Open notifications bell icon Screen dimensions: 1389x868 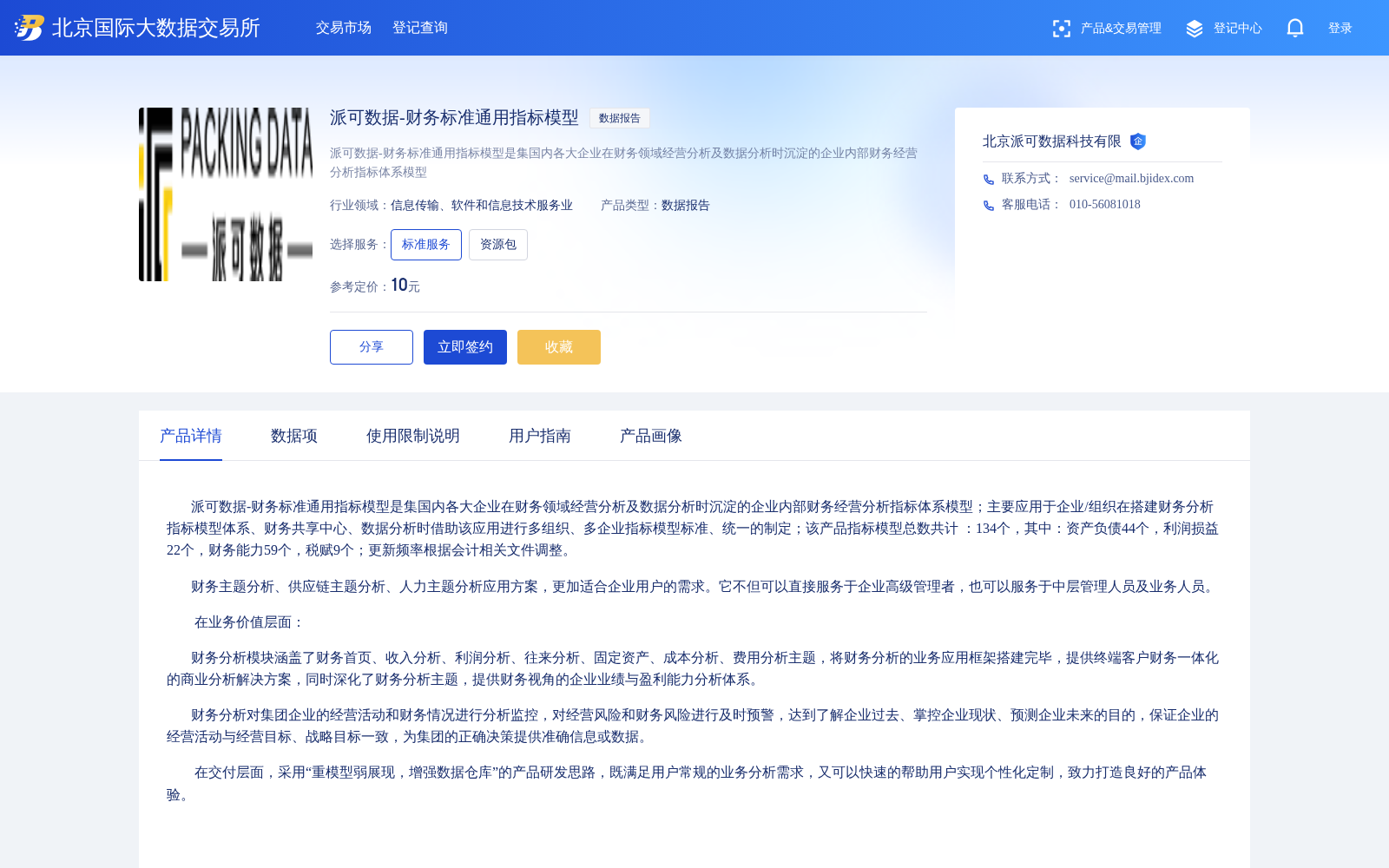pos(1295,28)
